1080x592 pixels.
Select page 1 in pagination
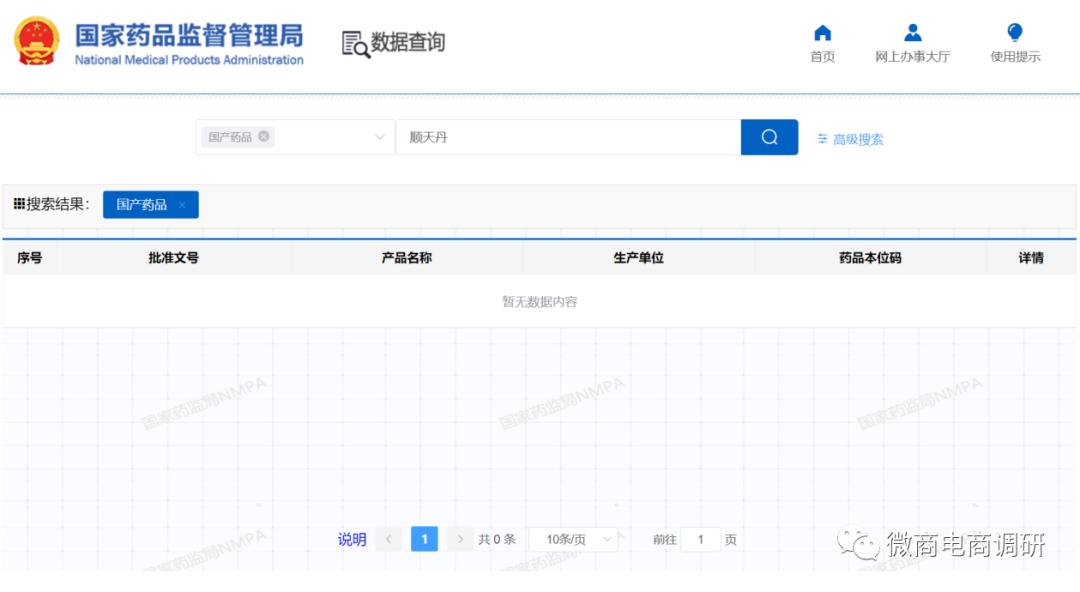(x=424, y=539)
